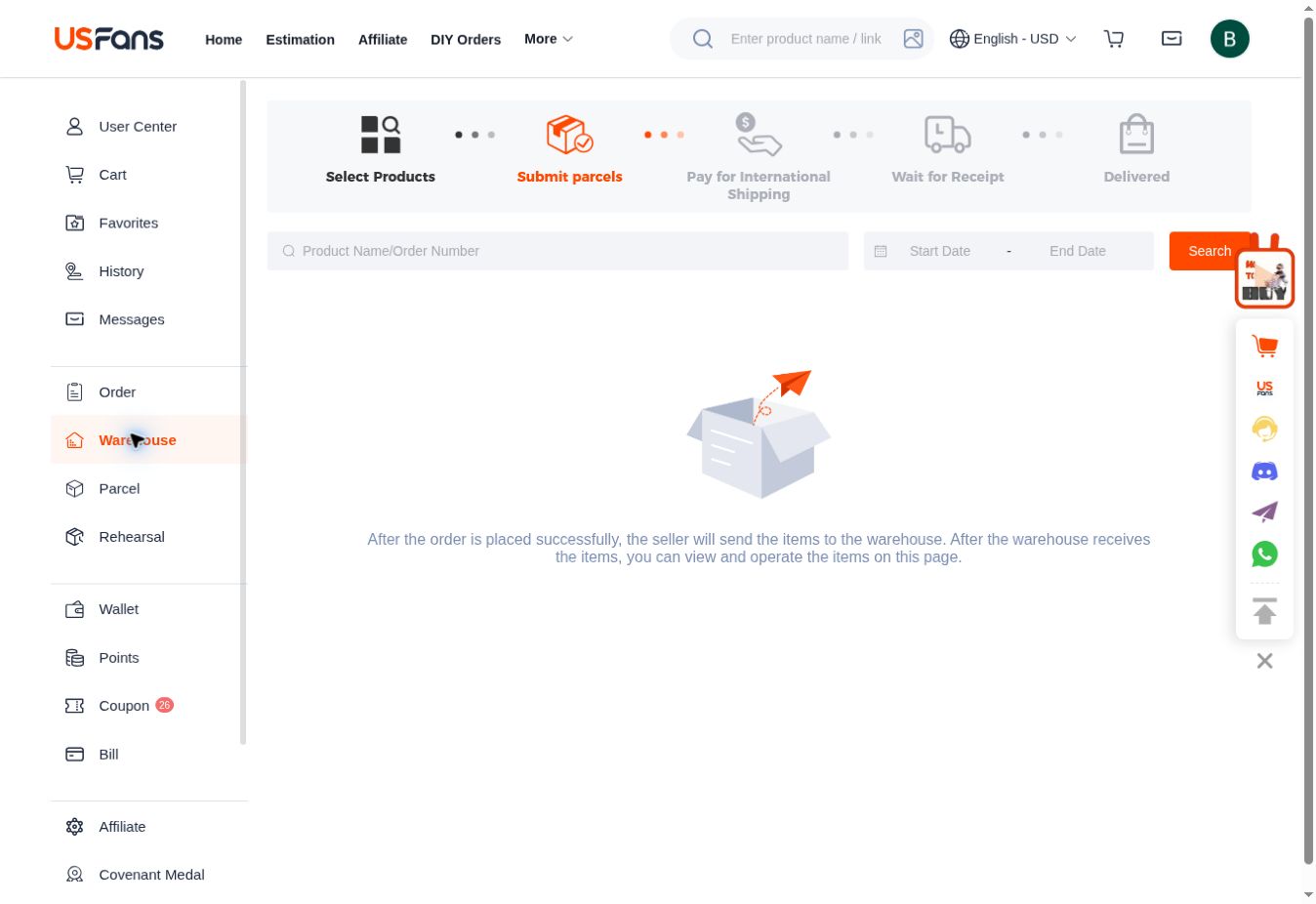Open the messages envelope icon in header
1316x904 pixels.
tap(1172, 39)
